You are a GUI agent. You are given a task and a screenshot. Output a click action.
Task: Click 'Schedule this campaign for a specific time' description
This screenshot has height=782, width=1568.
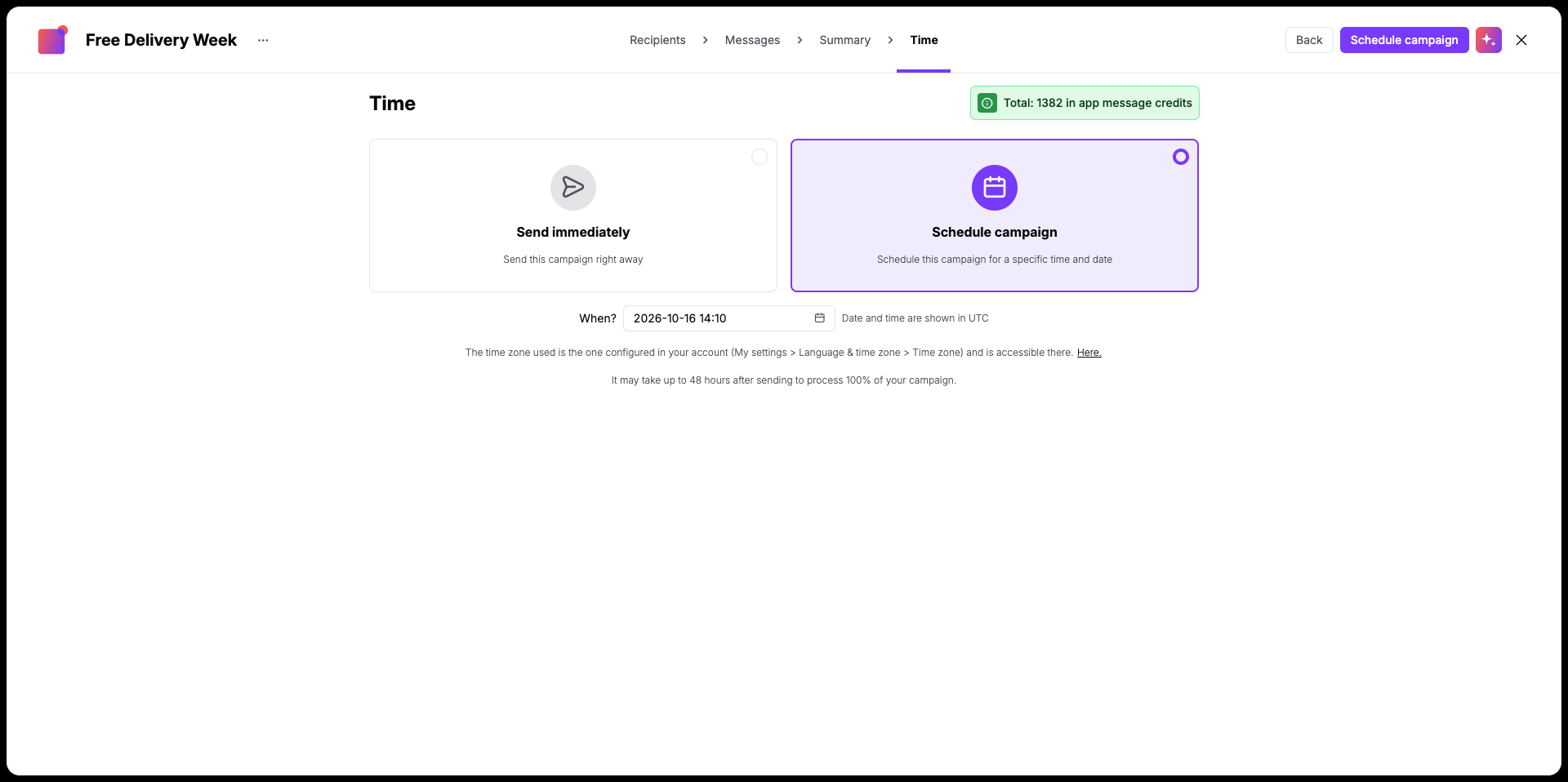995,260
